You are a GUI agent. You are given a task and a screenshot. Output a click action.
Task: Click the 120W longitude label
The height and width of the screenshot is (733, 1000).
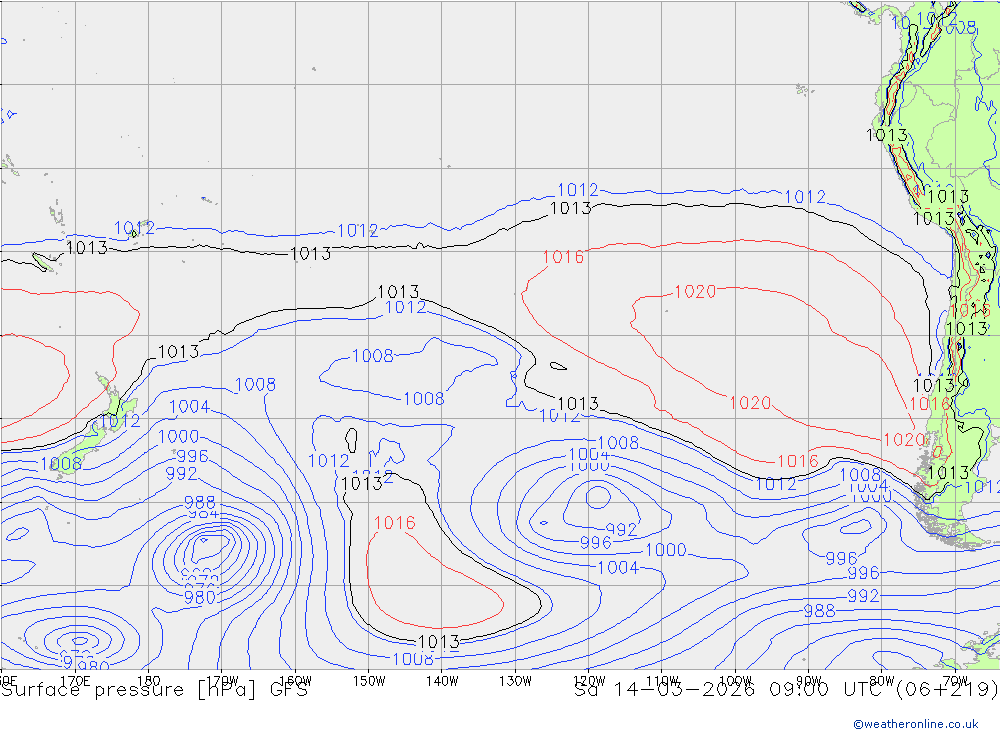589,681
